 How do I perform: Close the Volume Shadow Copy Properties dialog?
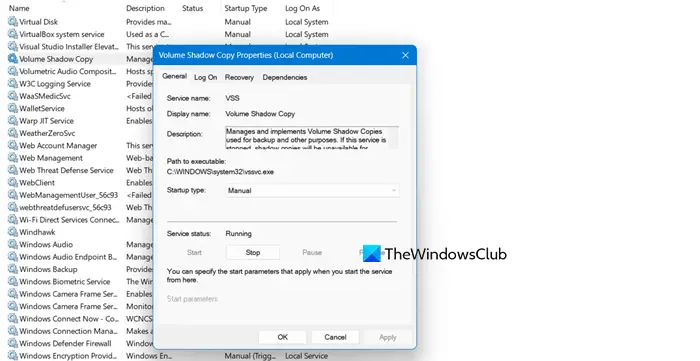(405, 55)
